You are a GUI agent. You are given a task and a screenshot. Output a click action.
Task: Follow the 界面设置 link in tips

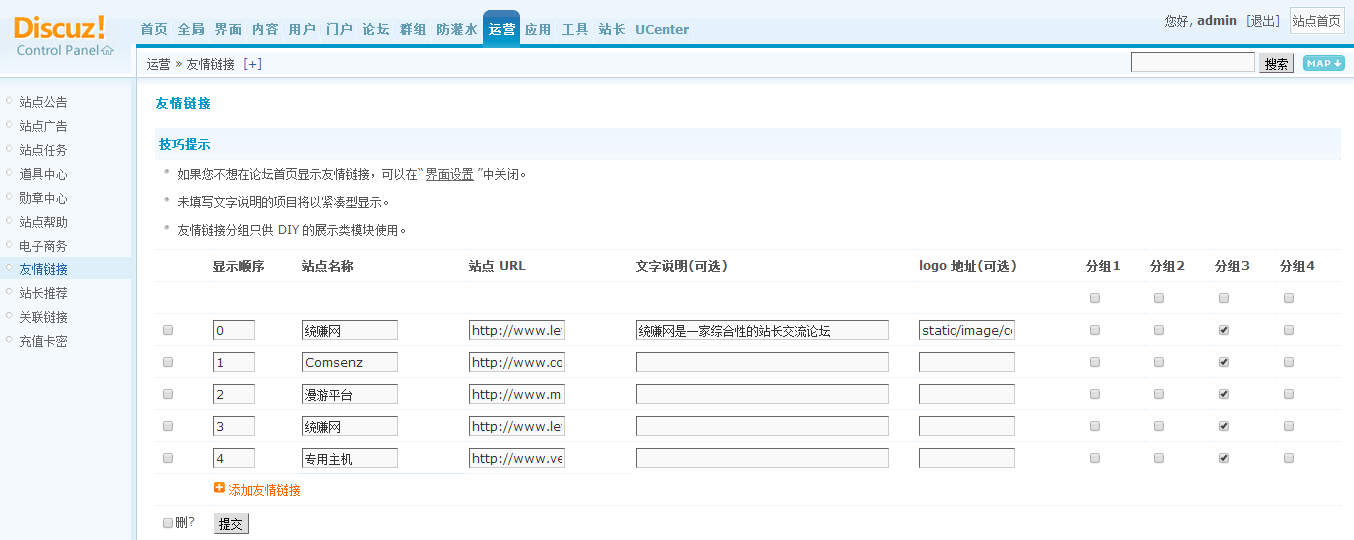coord(450,174)
